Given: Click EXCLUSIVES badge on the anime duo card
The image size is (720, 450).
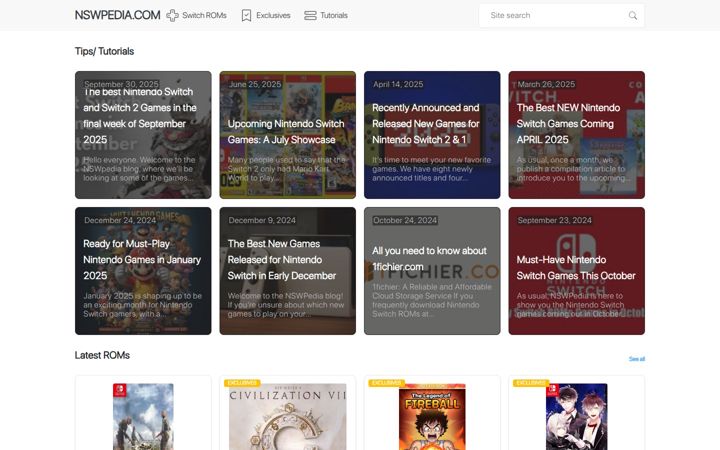Looking at the screenshot, I should (x=531, y=382).
